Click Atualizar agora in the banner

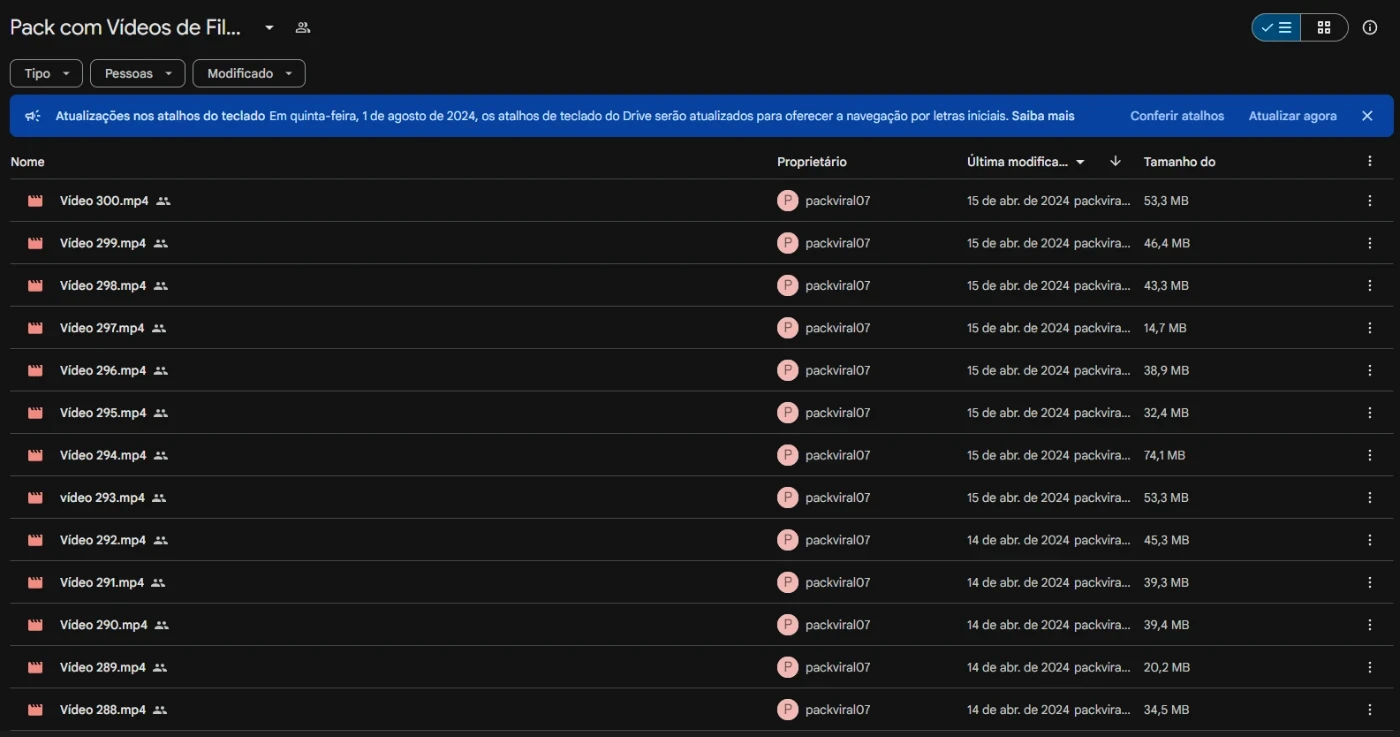1292,116
